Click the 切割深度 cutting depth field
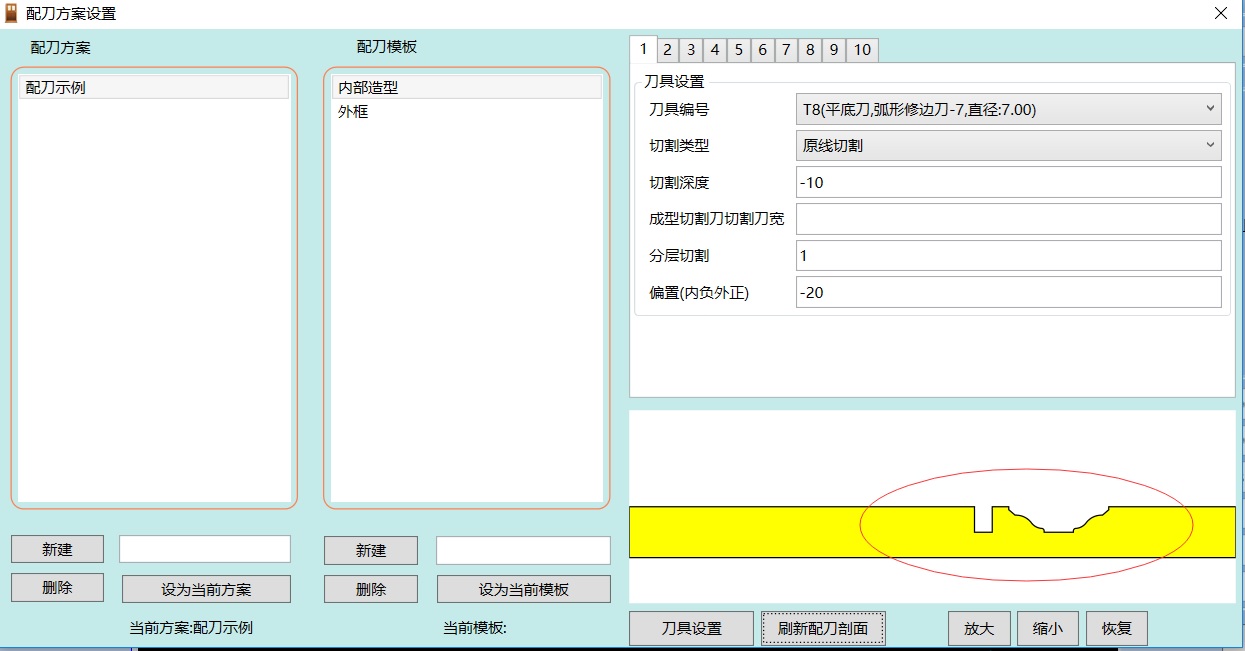Viewport: 1245px width, 651px height. click(x=1008, y=182)
